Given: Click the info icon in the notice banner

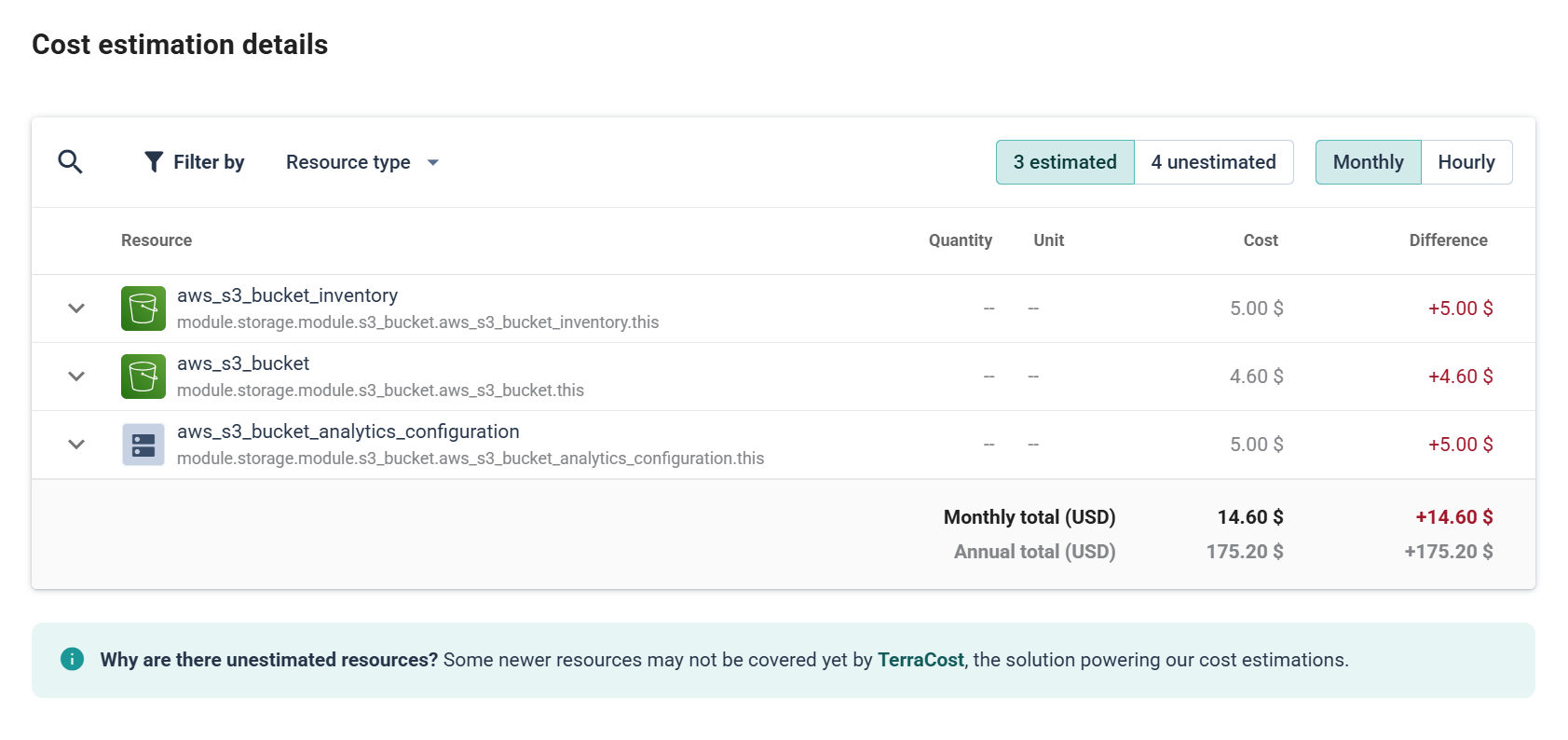Looking at the screenshot, I should coord(72,659).
